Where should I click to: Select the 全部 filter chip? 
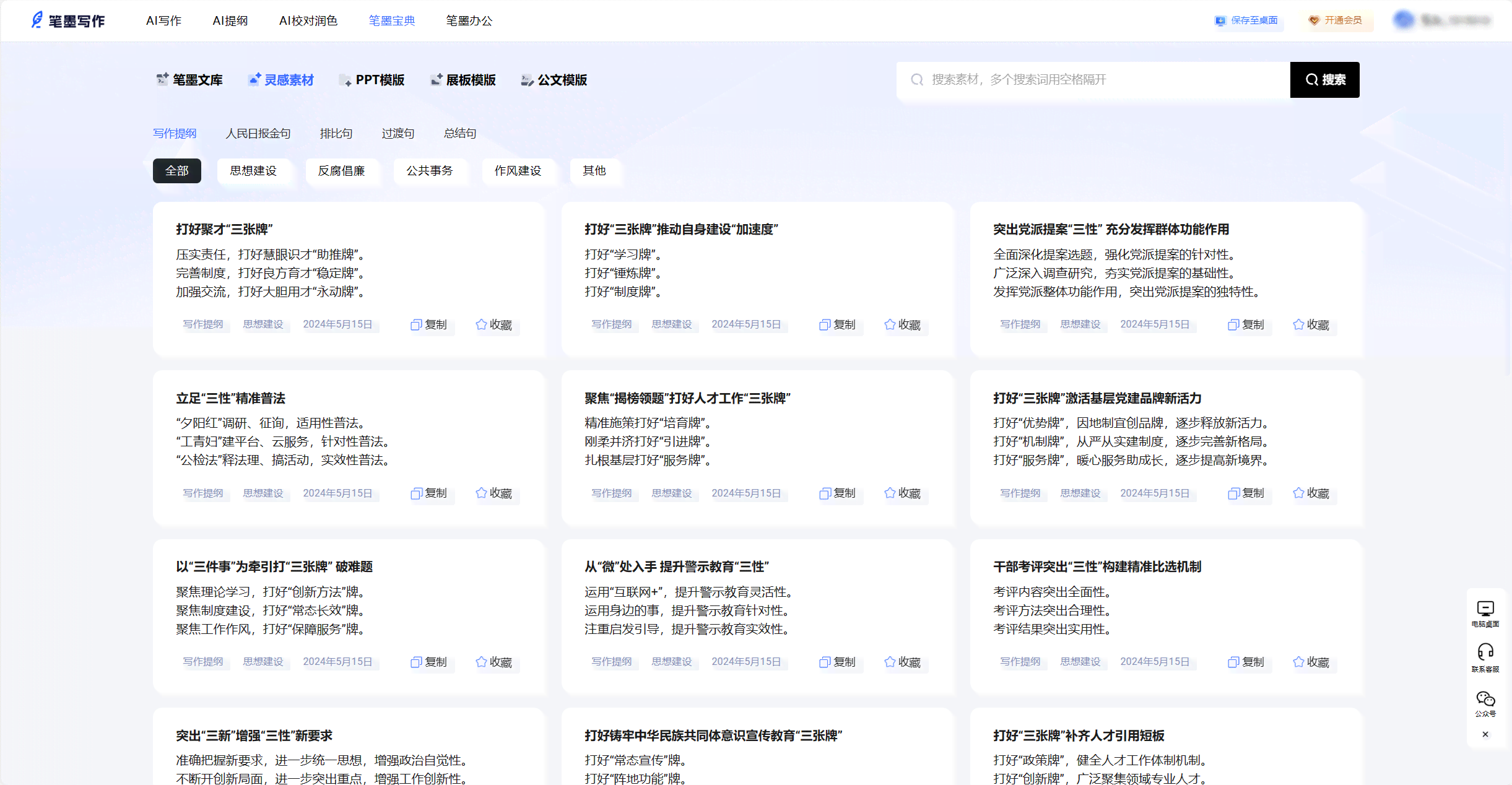177,170
